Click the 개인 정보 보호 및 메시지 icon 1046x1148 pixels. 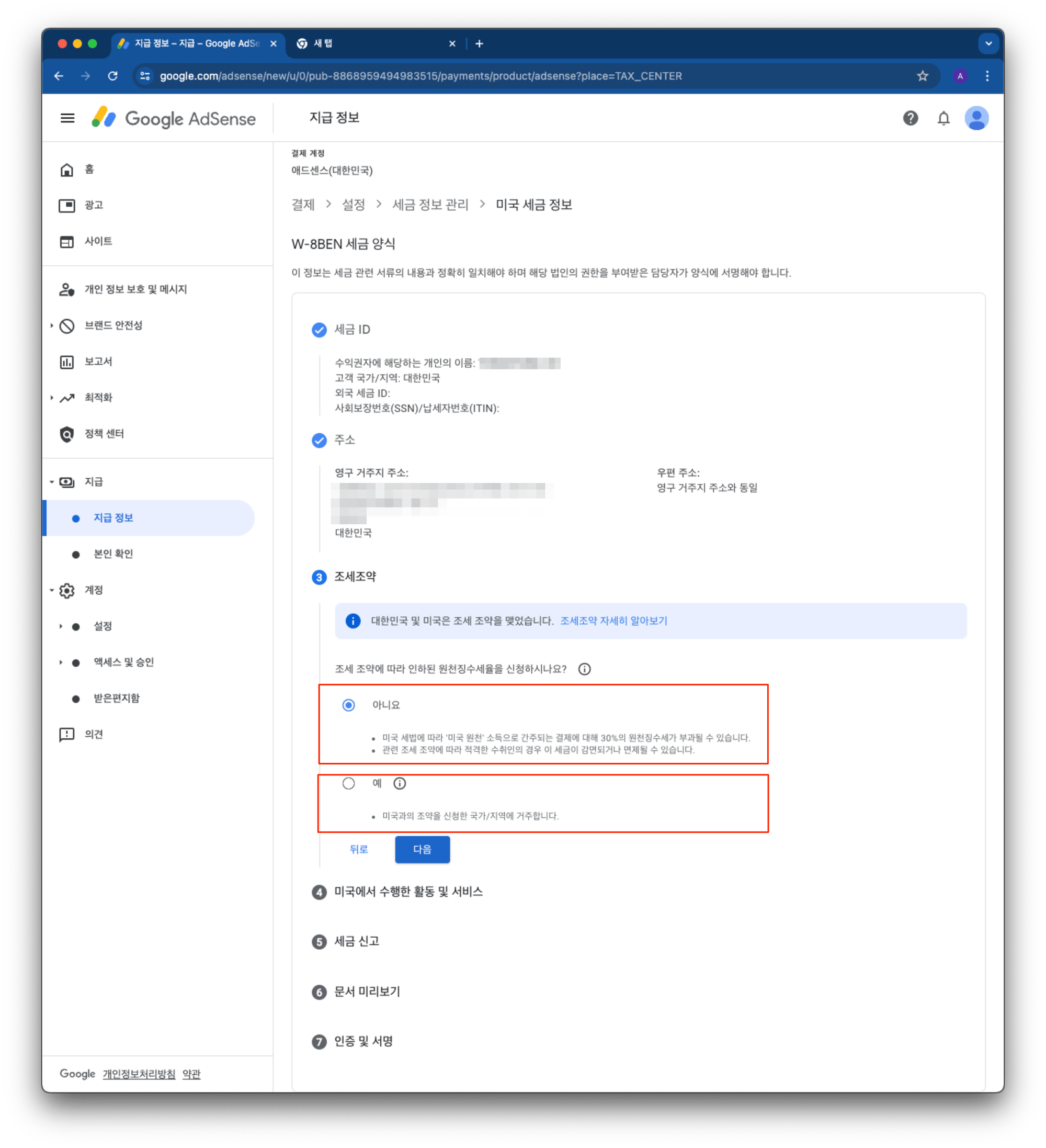(66, 289)
